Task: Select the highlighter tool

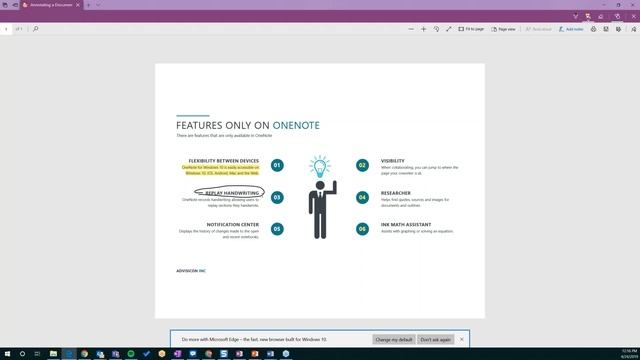Action: pos(588,16)
